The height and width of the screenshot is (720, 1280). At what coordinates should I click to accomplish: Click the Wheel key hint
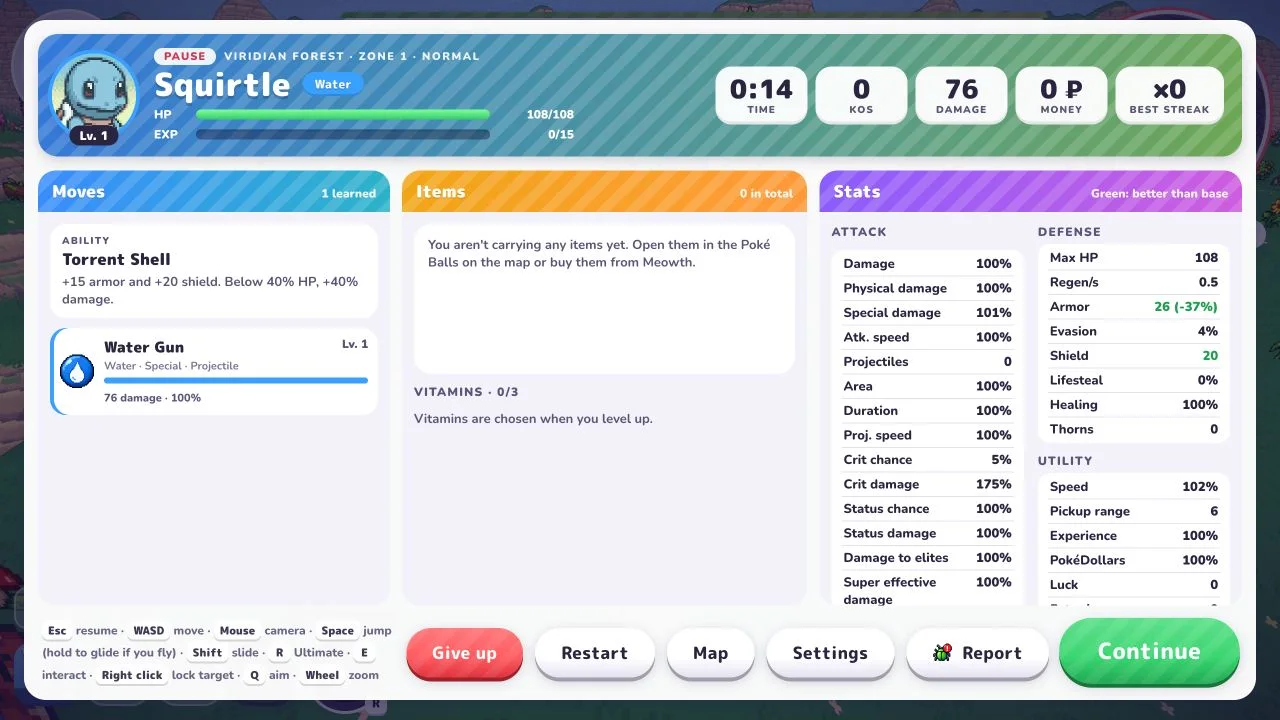[x=322, y=675]
